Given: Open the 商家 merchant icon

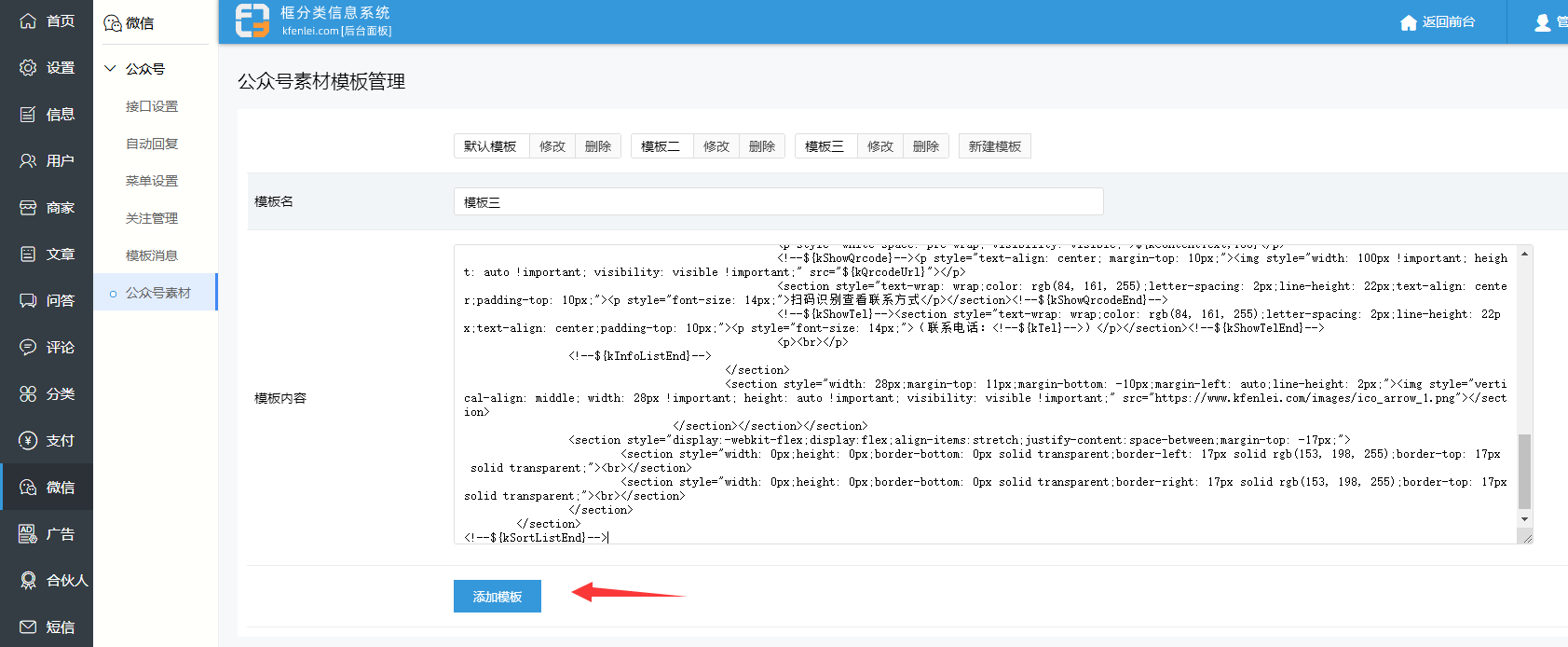Looking at the screenshot, I should coord(28,208).
